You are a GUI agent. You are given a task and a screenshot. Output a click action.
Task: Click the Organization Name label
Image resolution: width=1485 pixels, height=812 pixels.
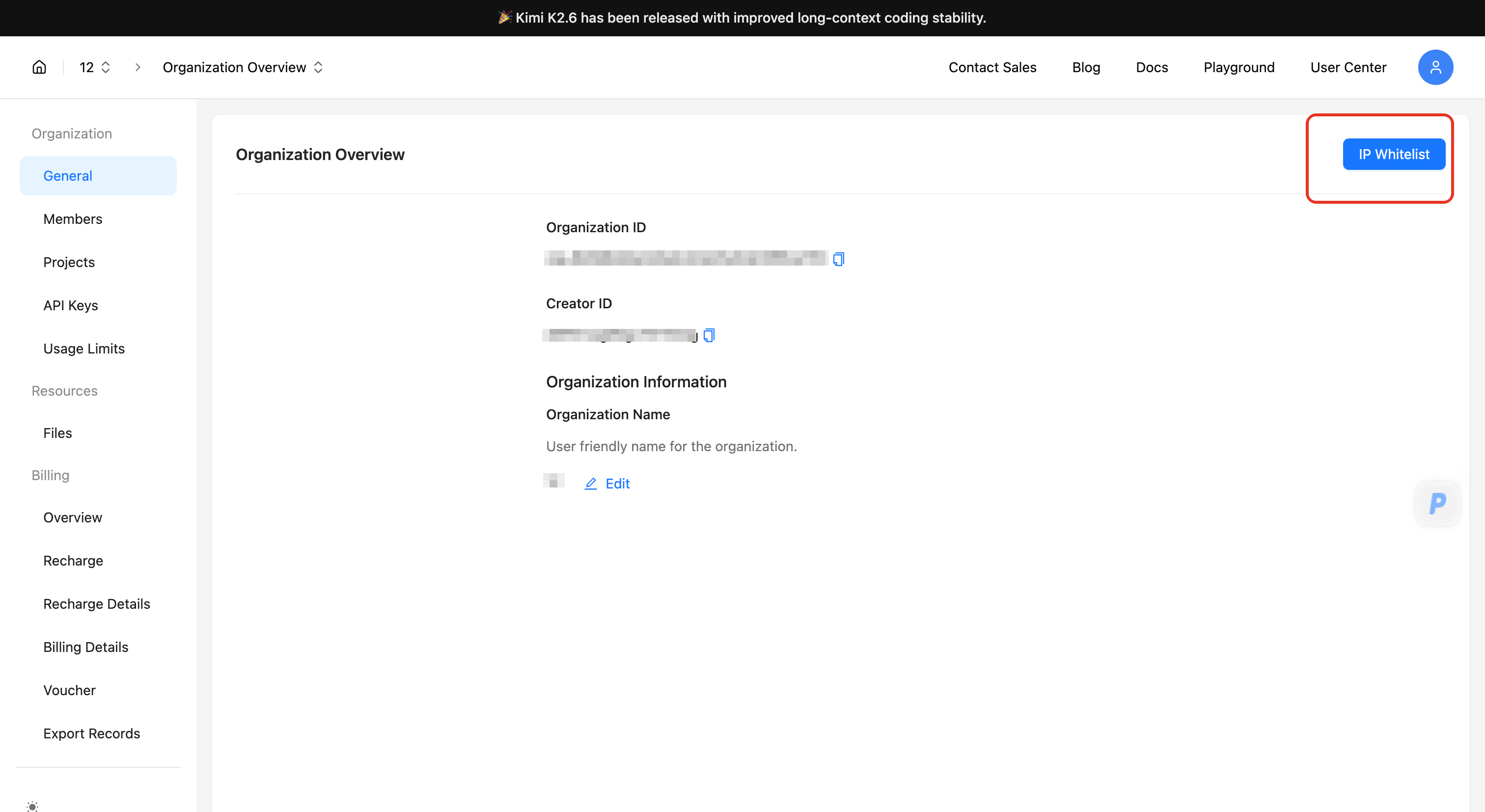607,414
